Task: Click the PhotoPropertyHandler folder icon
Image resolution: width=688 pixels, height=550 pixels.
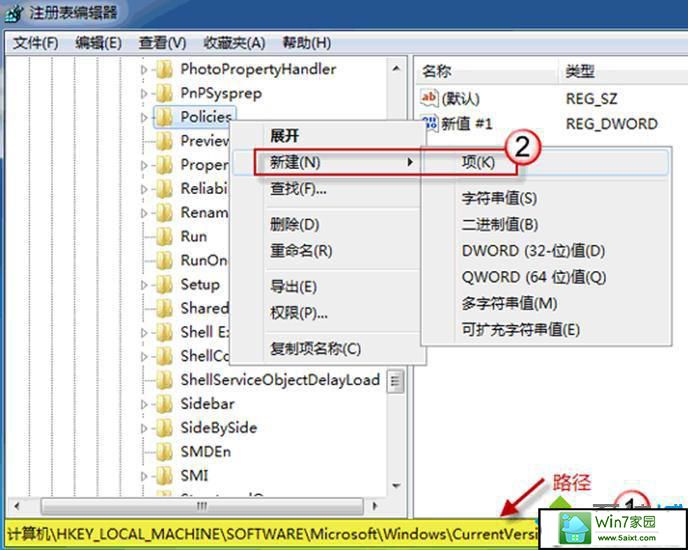Action: pos(164,69)
